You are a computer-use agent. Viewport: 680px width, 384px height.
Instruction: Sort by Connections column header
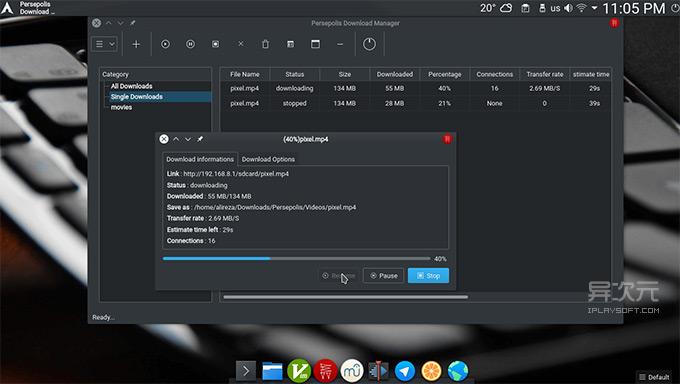tap(494, 74)
